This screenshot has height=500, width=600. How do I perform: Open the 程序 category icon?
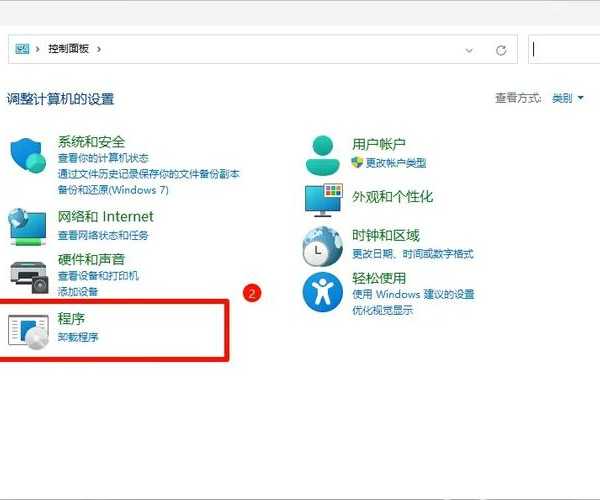click(x=28, y=331)
